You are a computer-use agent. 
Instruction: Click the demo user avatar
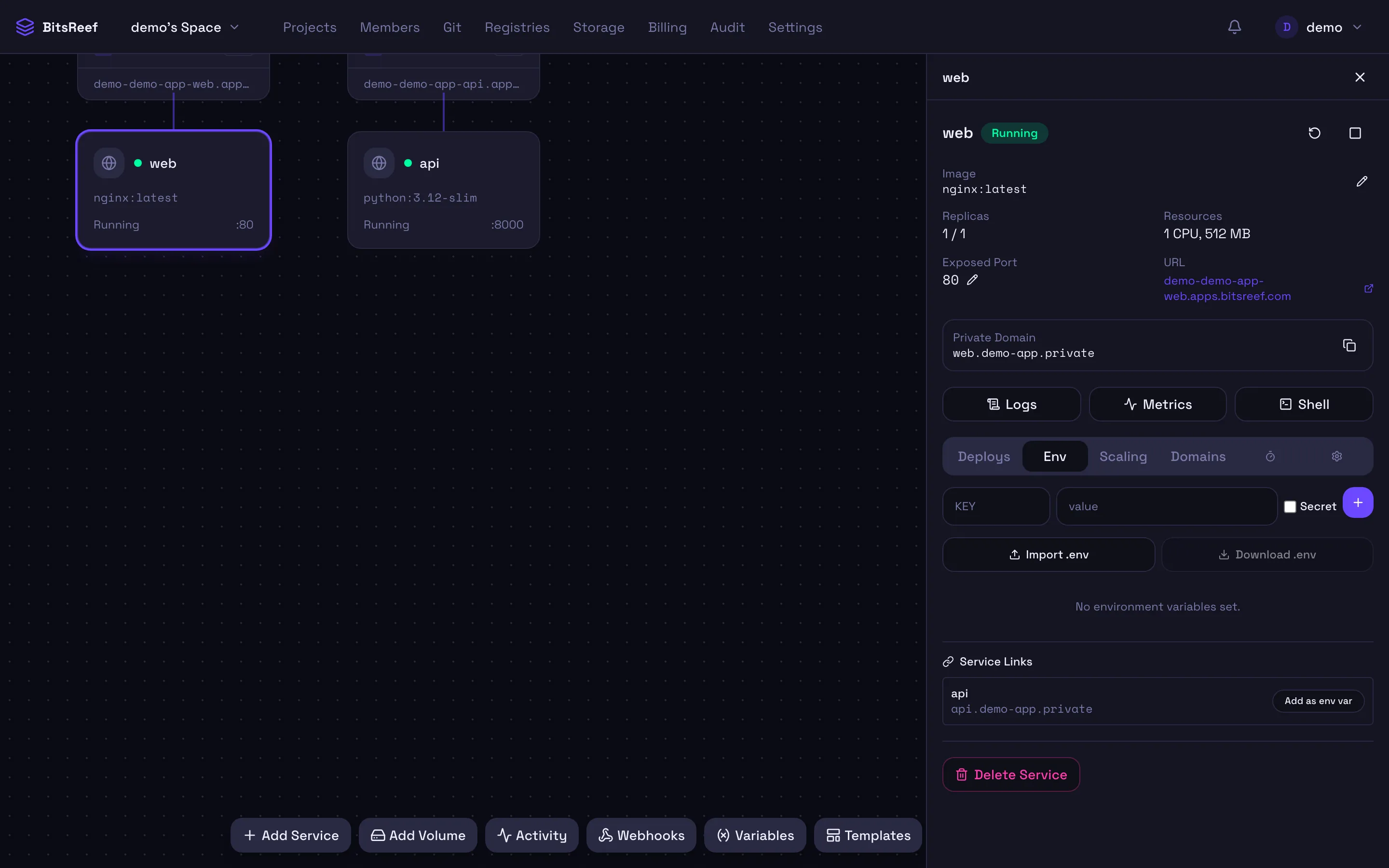pyautogui.click(x=1286, y=27)
